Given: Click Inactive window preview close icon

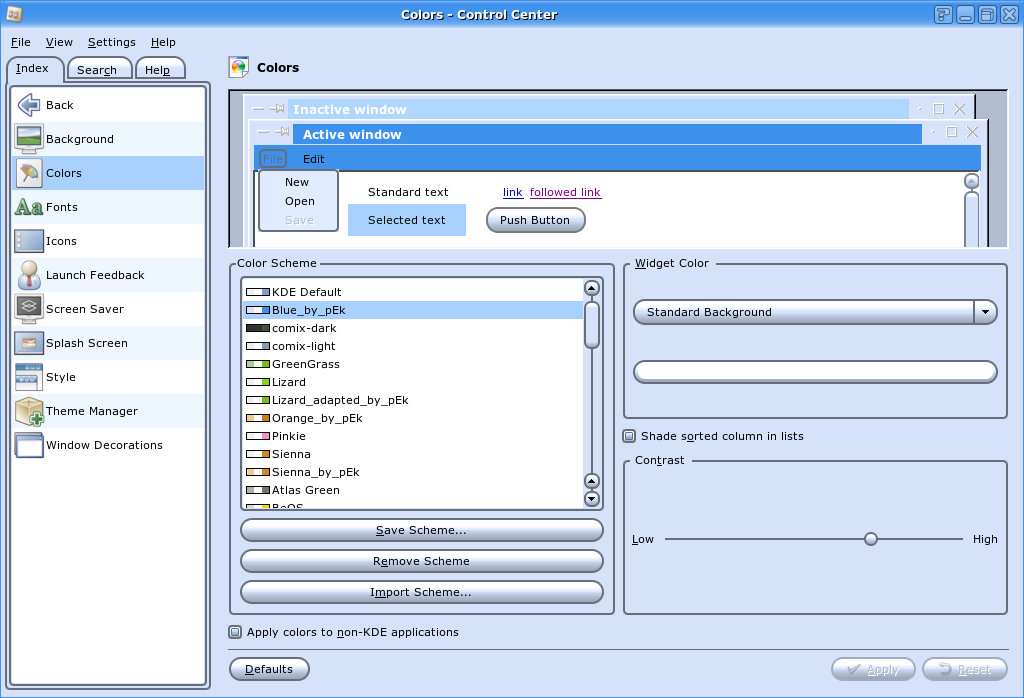Looking at the screenshot, I should (959, 109).
